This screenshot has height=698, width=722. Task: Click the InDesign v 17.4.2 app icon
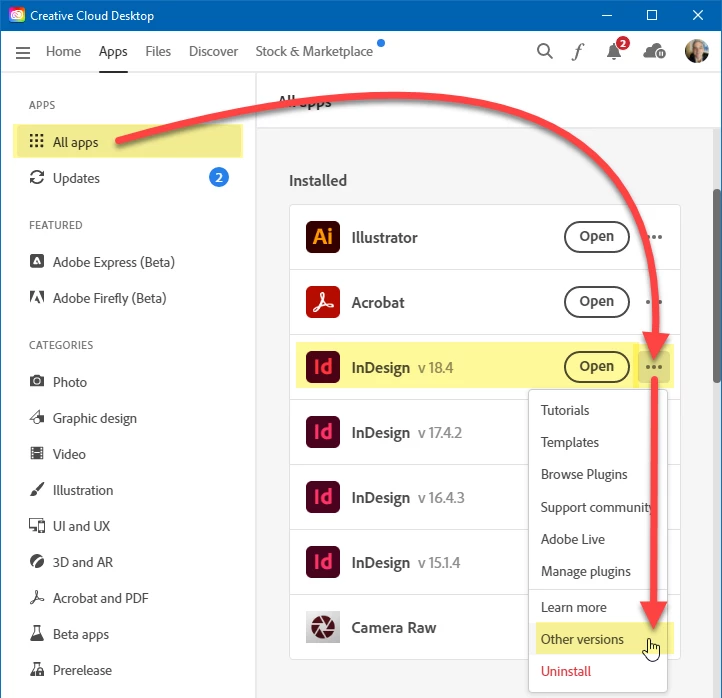(323, 432)
